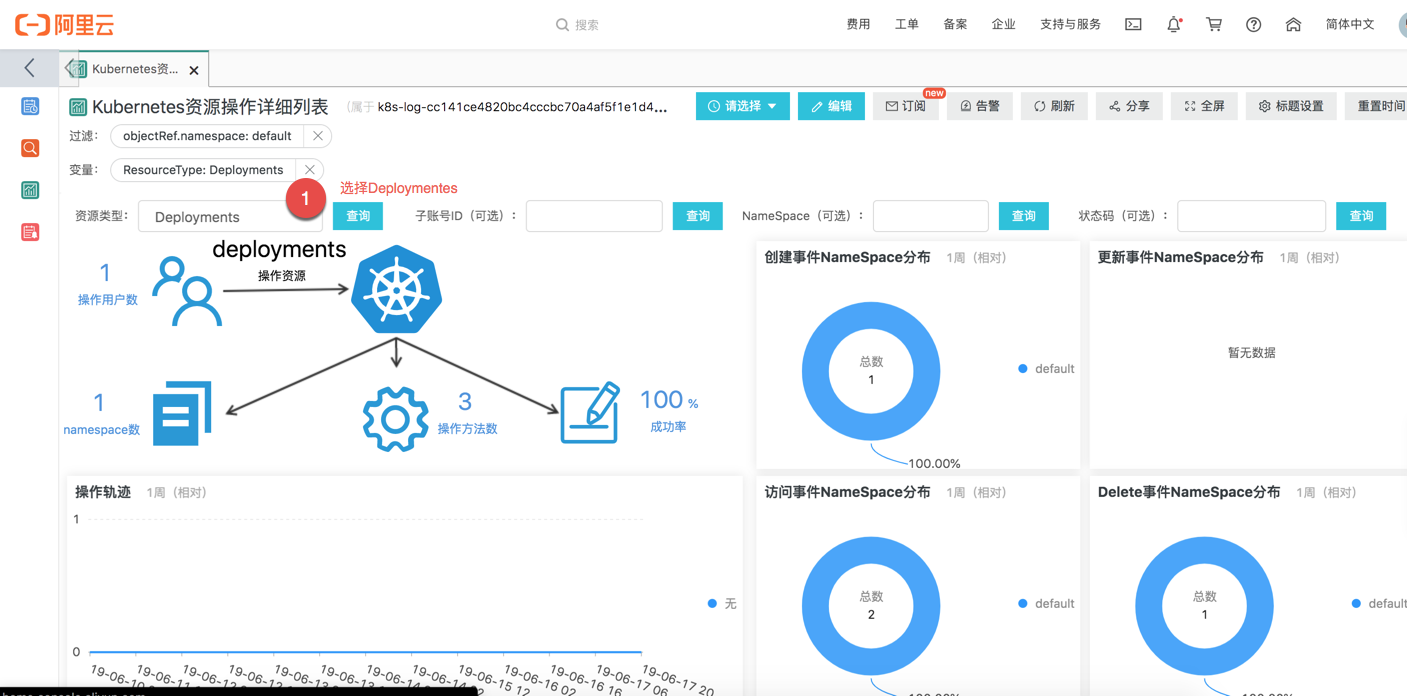Open the shopping cart in top bar
The width and height of the screenshot is (1407, 696).
[x=1213, y=23]
